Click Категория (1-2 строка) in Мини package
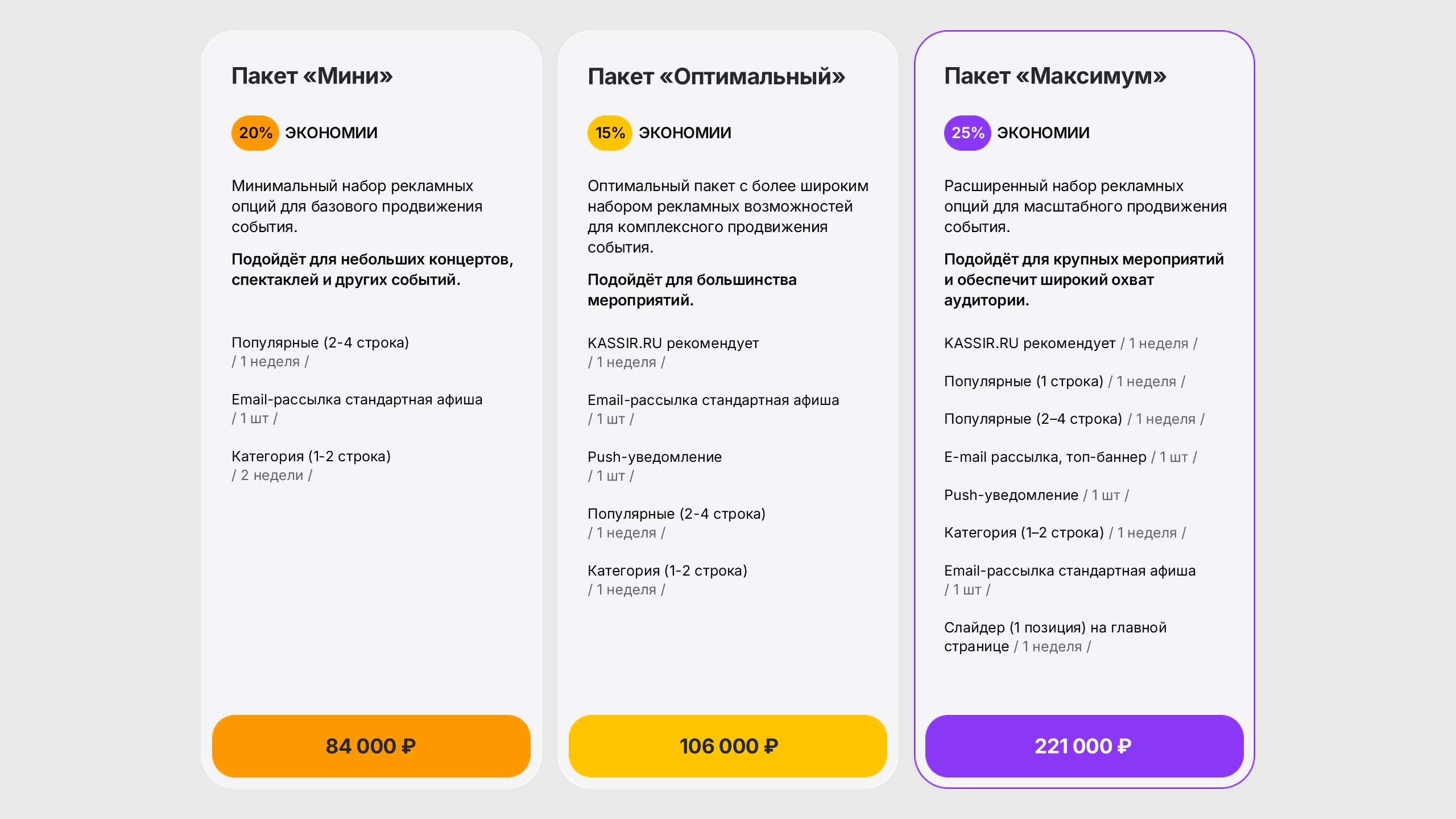The height and width of the screenshot is (819, 1456). click(x=311, y=465)
